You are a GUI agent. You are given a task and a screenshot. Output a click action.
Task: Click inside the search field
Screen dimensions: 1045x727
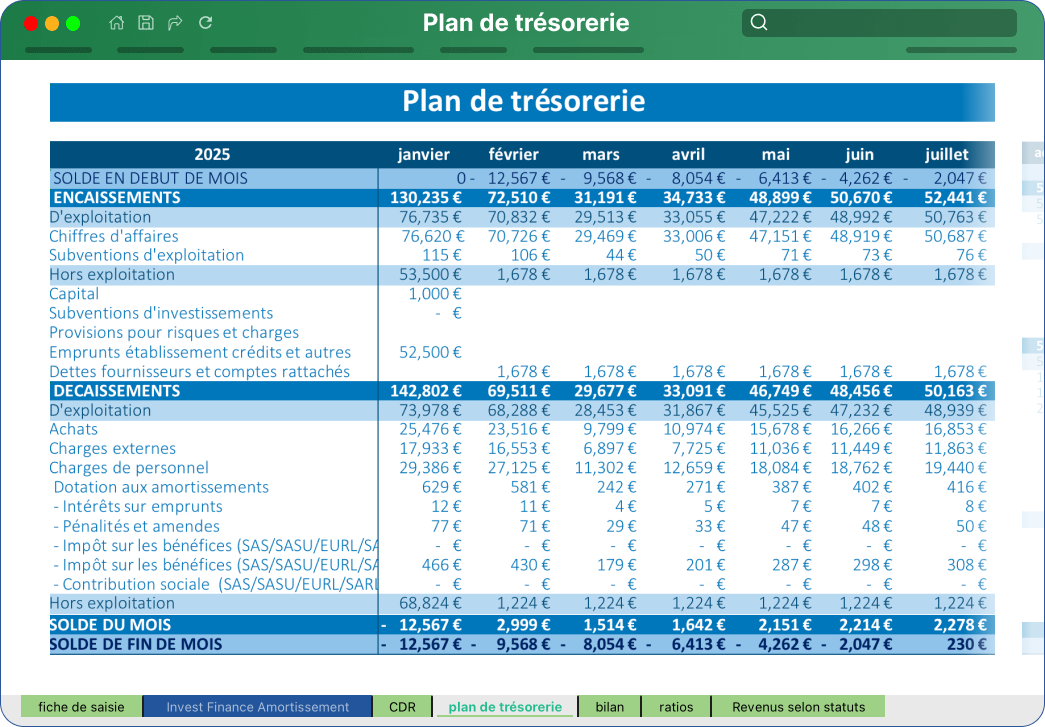879,23
